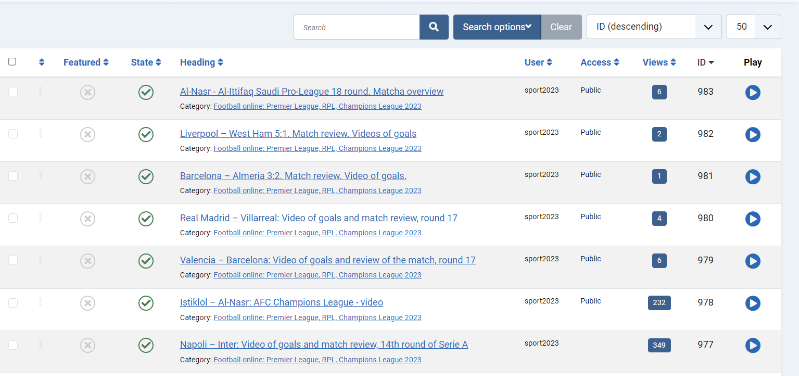
Task: Toggle featured icon for Istiklol – Al-Nasr row
Action: coord(88,303)
